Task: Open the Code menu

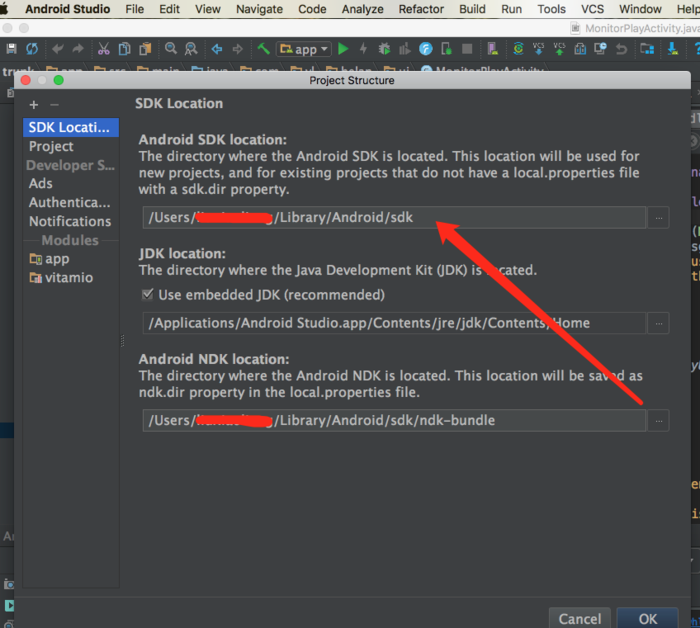Action: (312, 9)
